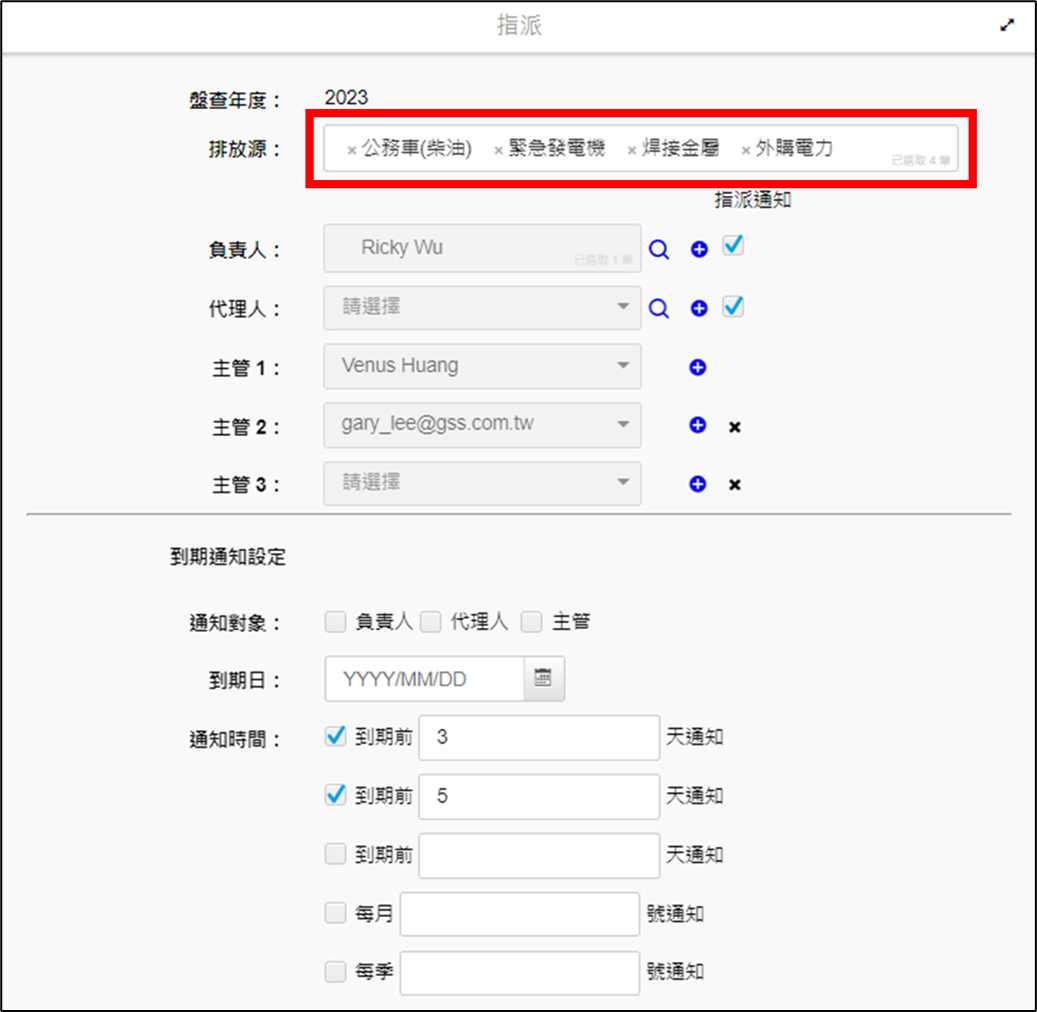Check the 負責人 notification target checkbox
Image resolution: width=1037 pixels, height=1012 pixels.
(335, 622)
